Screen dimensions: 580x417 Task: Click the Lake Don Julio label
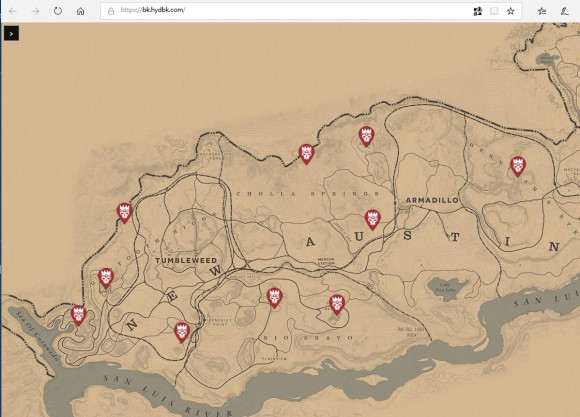click(446, 287)
